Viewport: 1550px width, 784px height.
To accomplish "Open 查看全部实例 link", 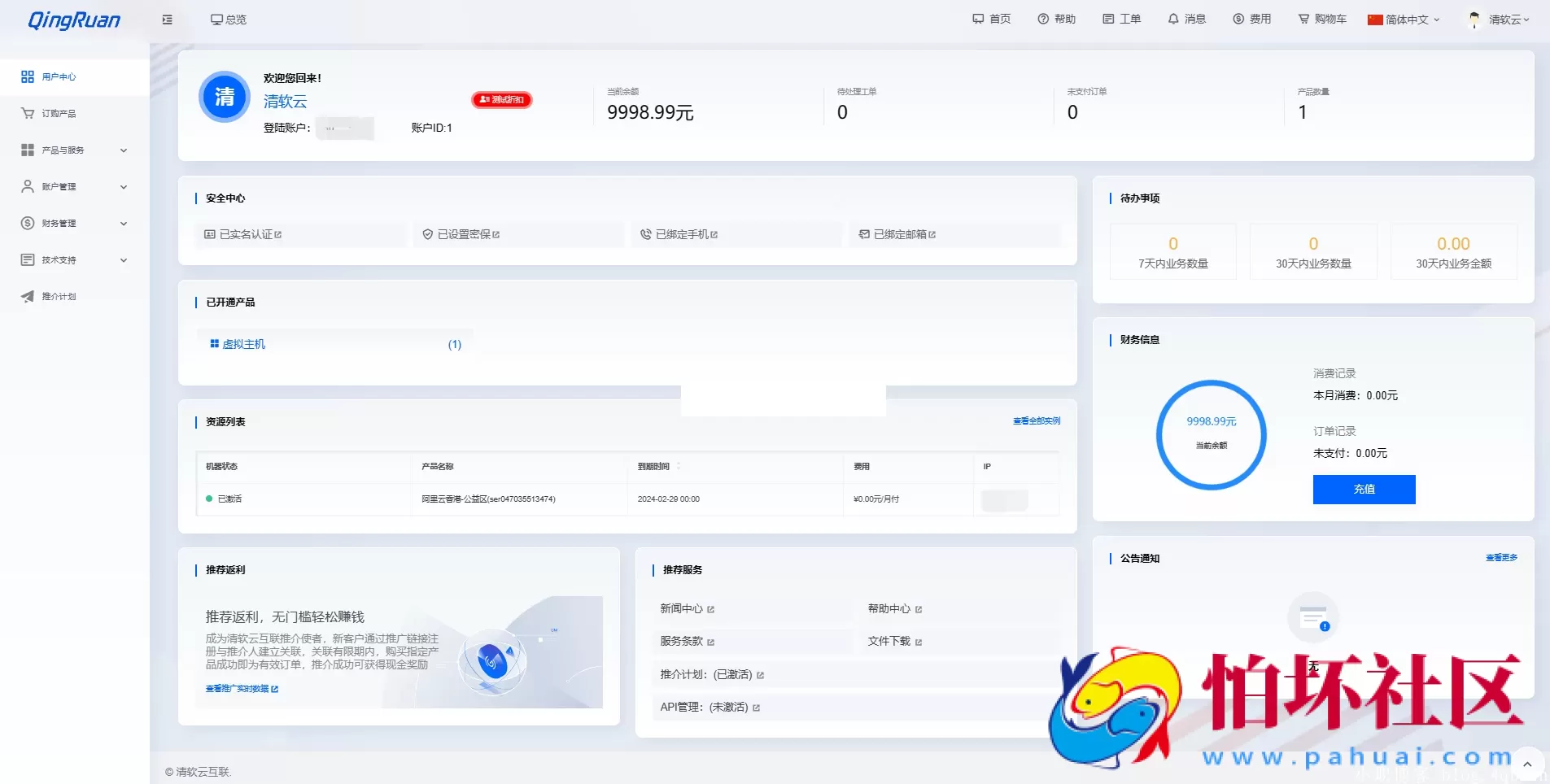I will 1036,421.
